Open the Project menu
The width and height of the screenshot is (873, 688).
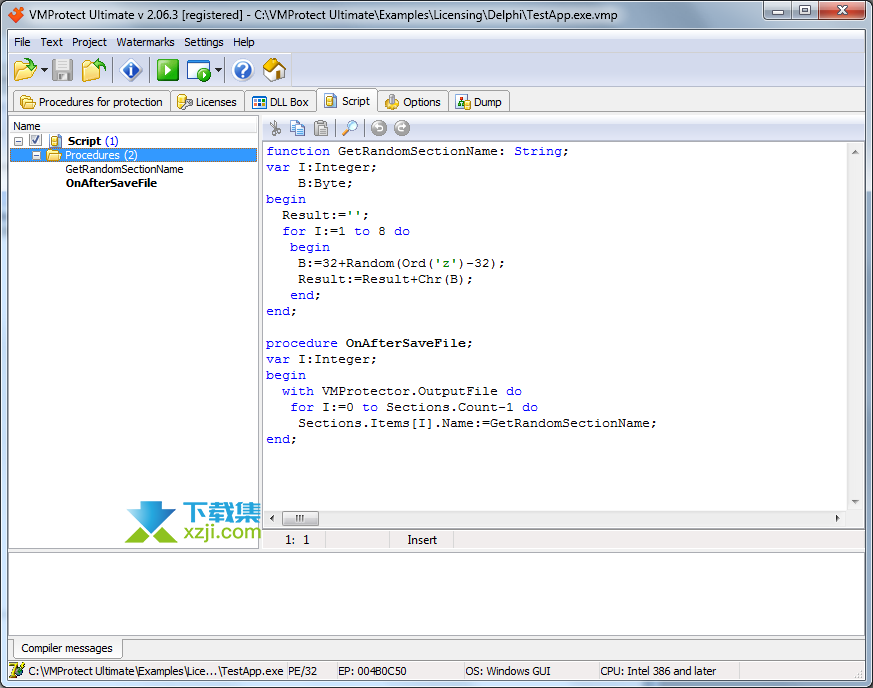pyautogui.click(x=89, y=42)
